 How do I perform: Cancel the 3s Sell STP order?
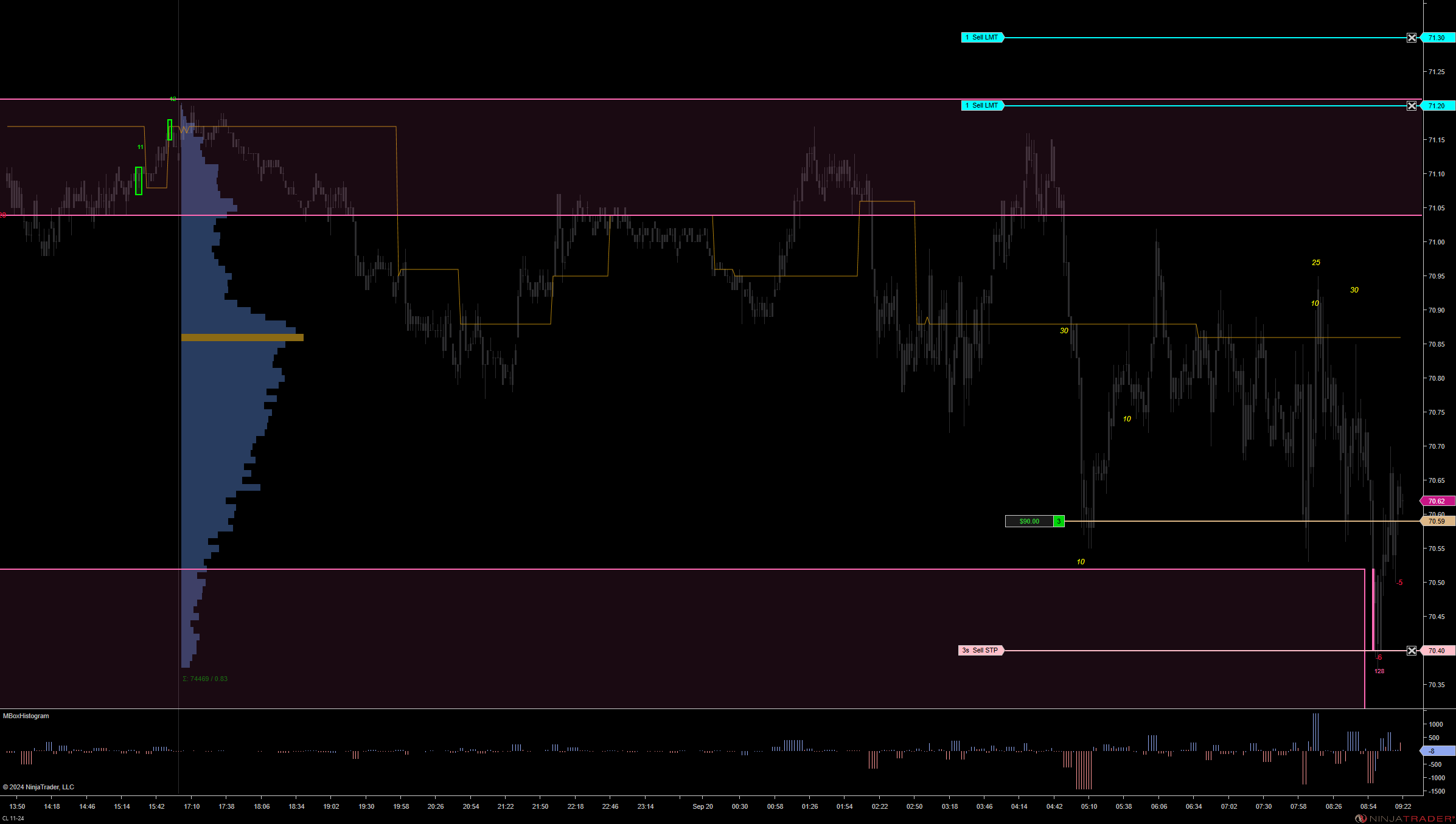pyautogui.click(x=1412, y=651)
